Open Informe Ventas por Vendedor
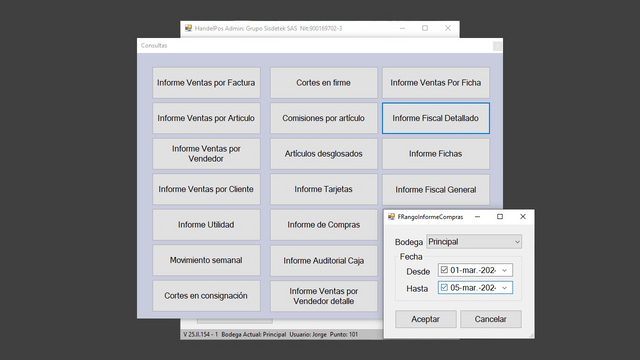640x360 pixels. (x=206, y=154)
